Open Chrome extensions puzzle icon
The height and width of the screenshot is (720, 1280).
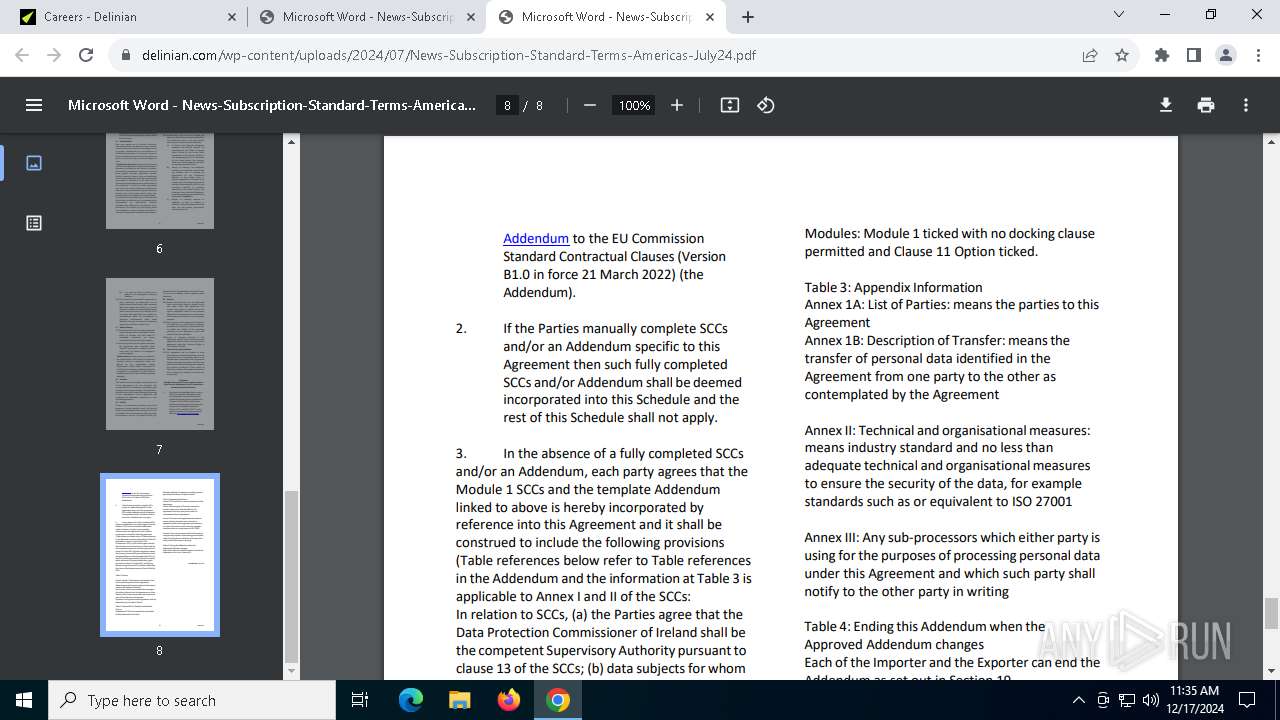tap(1162, 55)
